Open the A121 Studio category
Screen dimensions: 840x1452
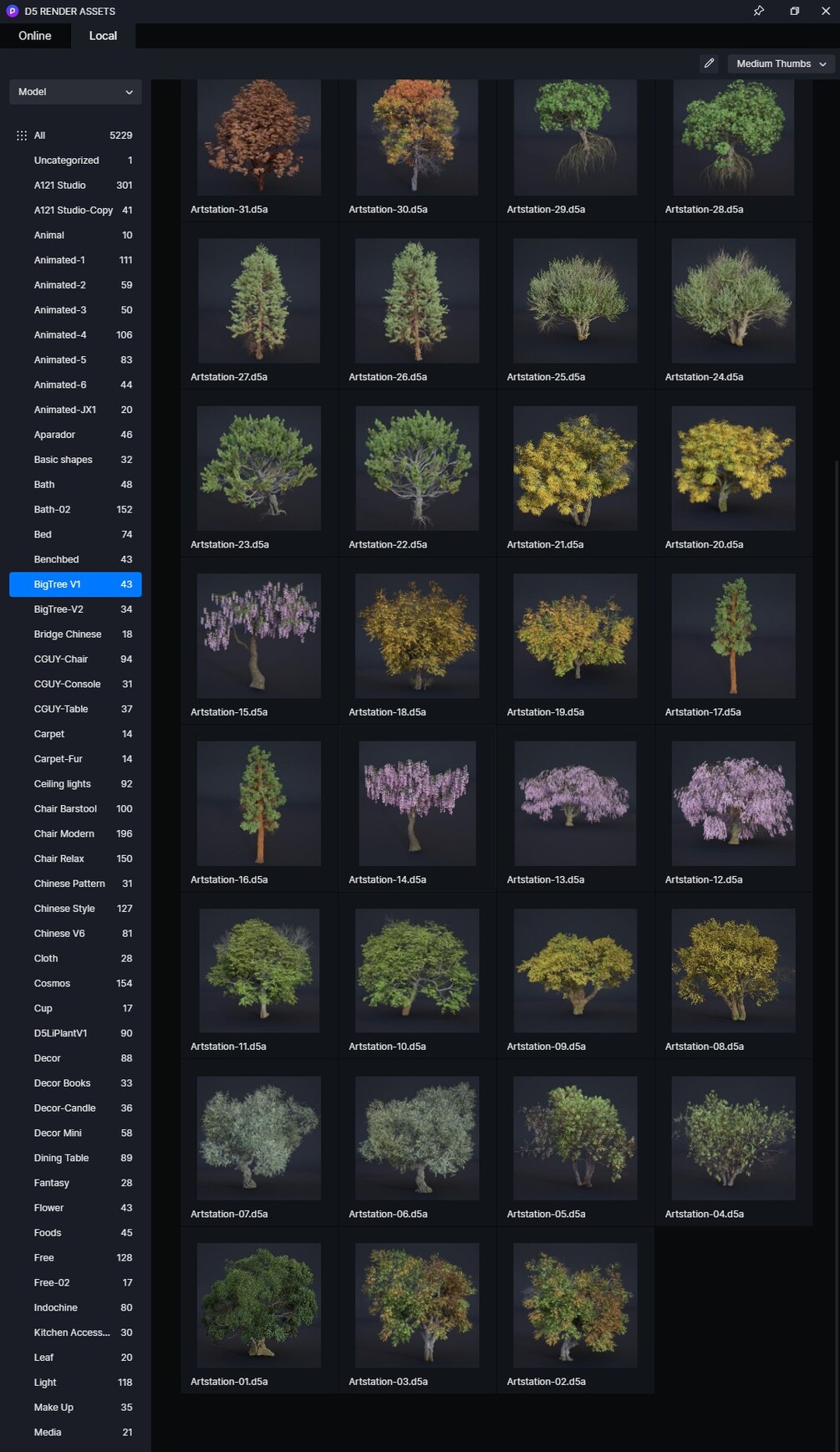click(75, 186)
